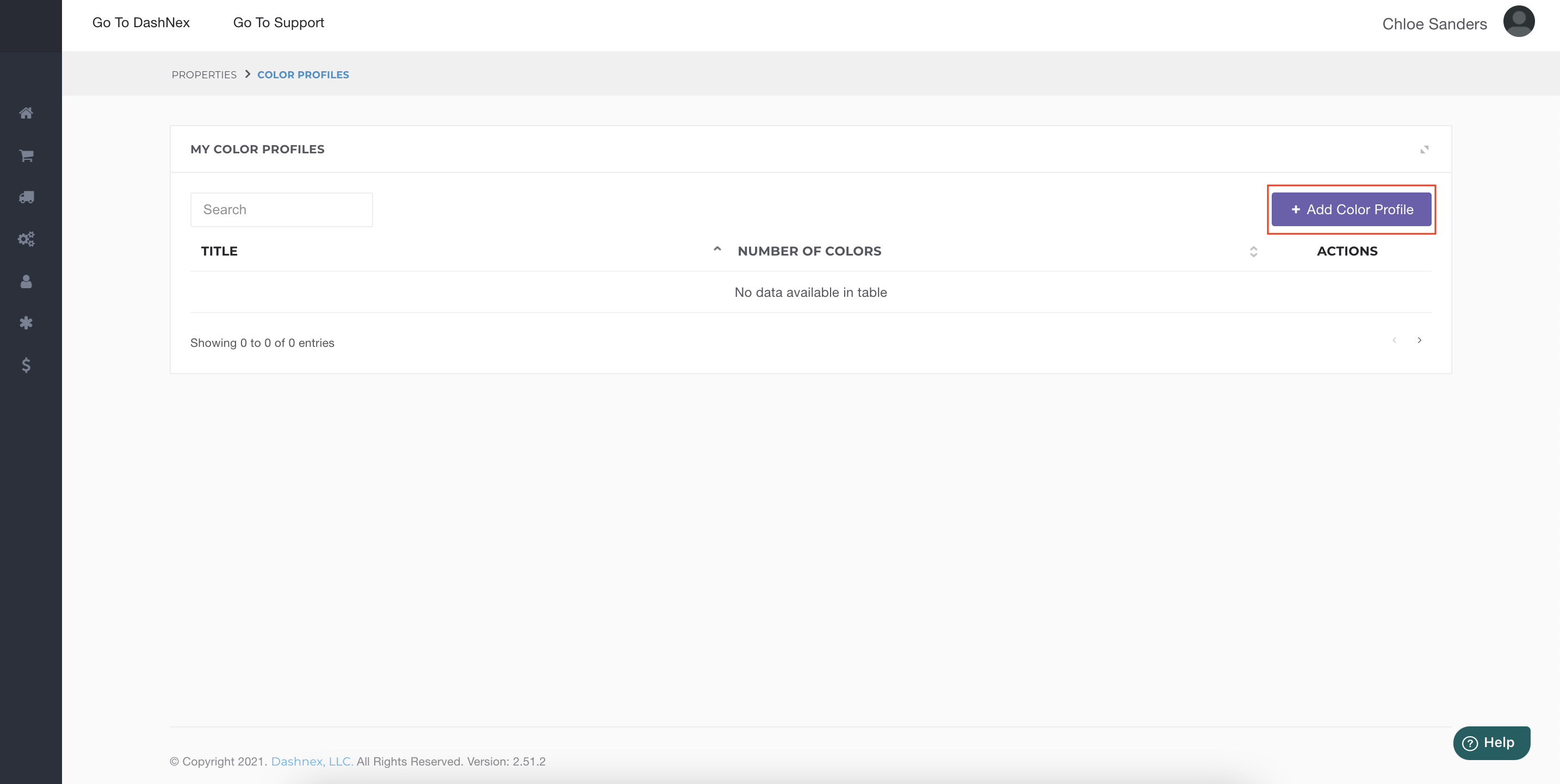Sort table by Title column arrow
Screen dimensions: 1560x784
[x=717, y=250]
